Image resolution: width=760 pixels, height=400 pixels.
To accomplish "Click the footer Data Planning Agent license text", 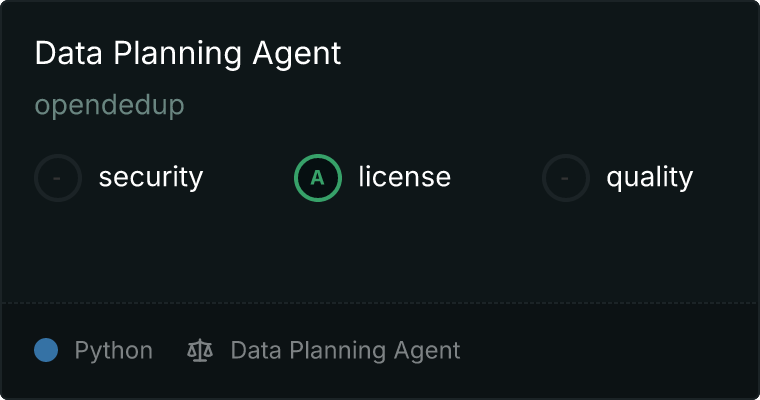I will (345, 351).
